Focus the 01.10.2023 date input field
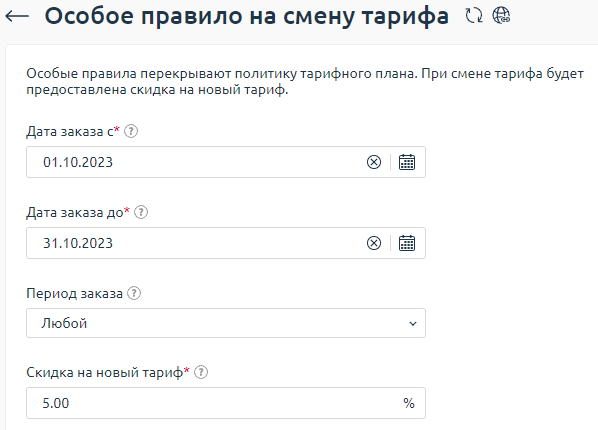This screenshot has height=430, width=598. (195, 162)
